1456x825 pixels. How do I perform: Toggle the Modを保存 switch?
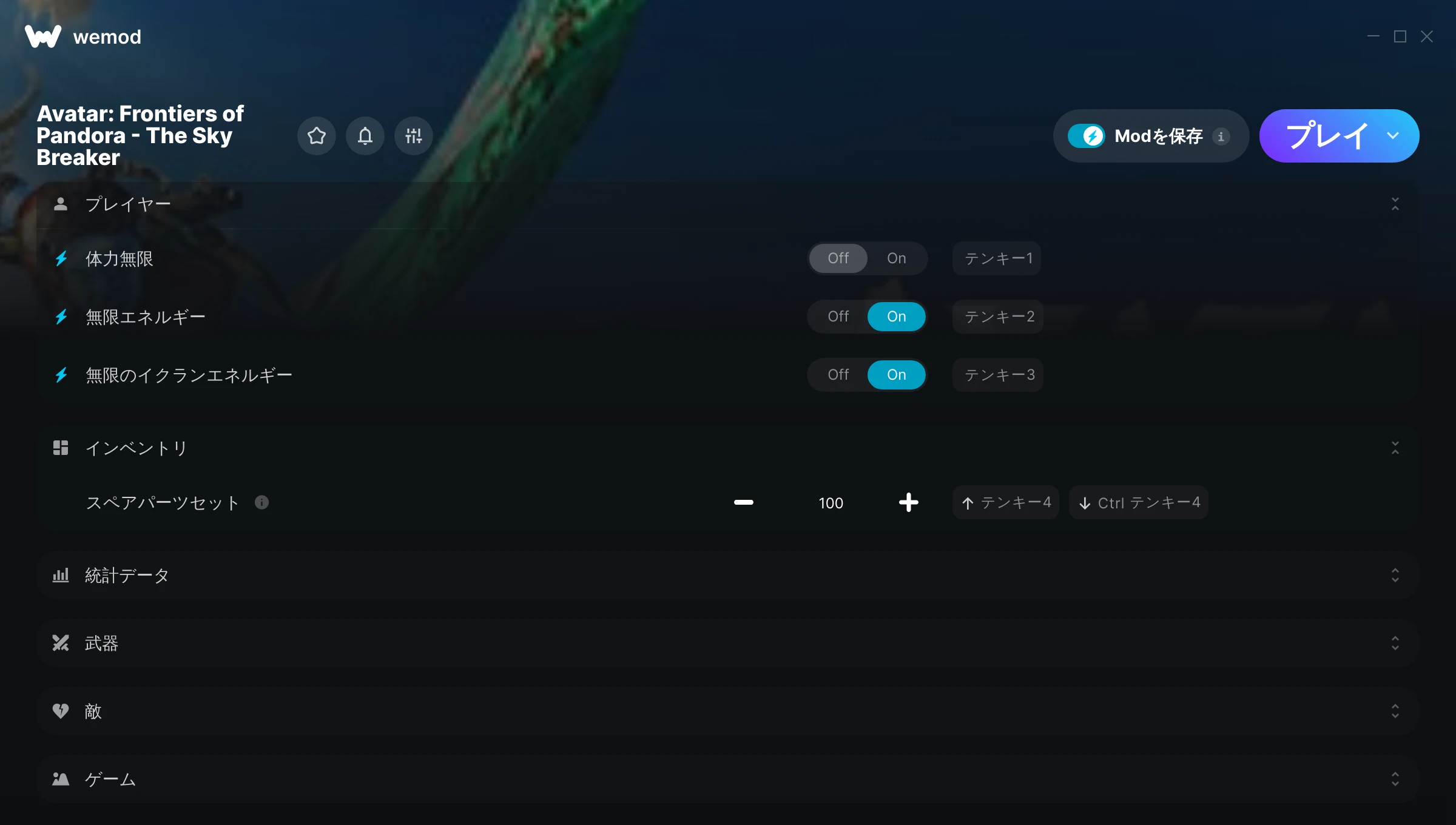[x=1087, y=136]
